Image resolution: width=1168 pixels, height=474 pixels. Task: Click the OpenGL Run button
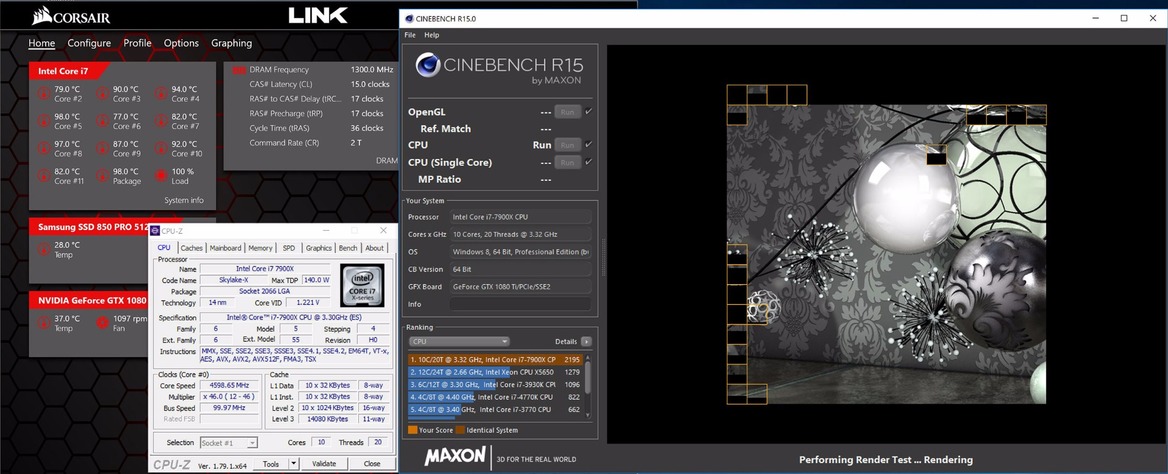pyautogui.click(x=567, y=112)
